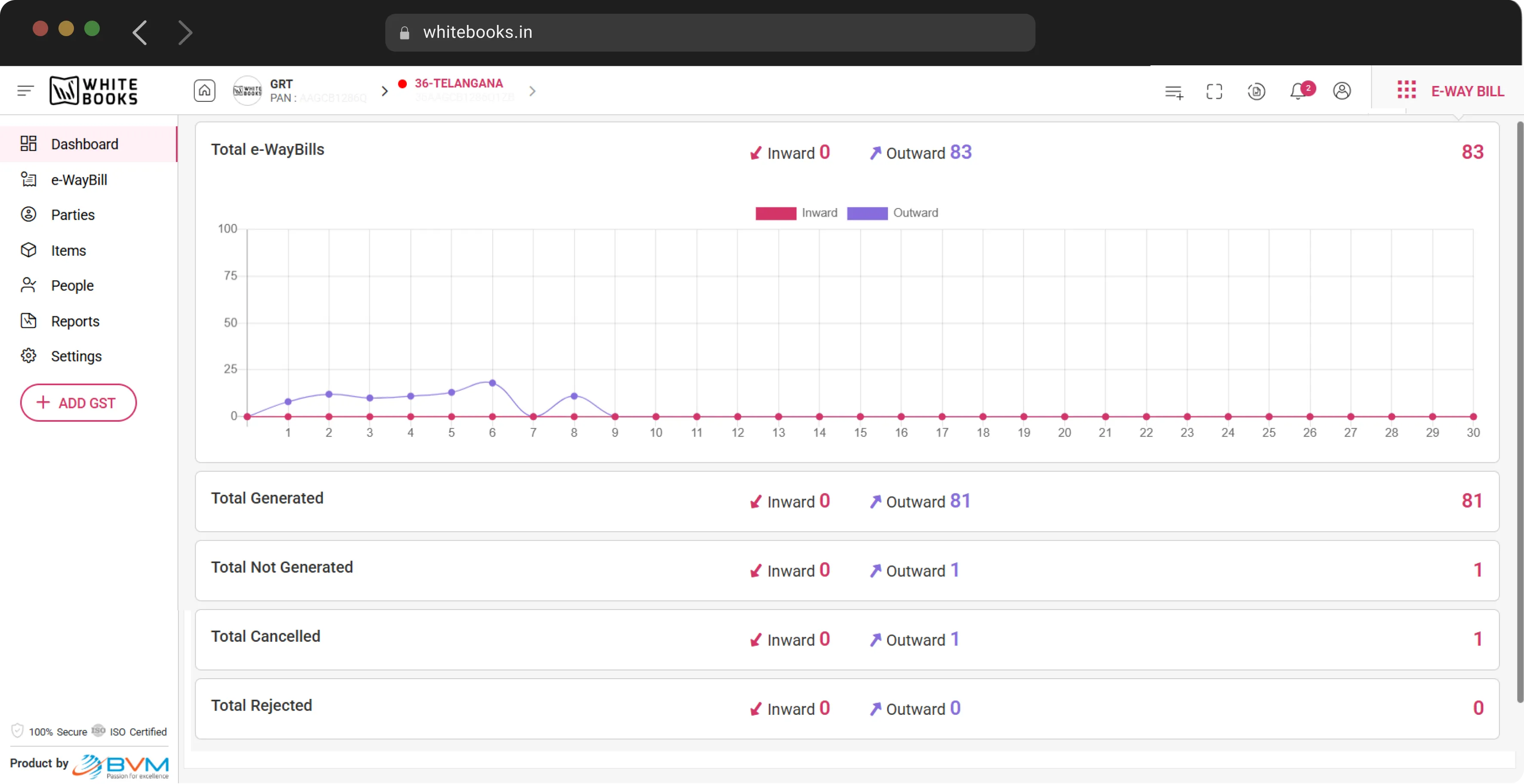Click the BVM product logo
Viewport: 1524px width, 784px height.
coord(121,767)
